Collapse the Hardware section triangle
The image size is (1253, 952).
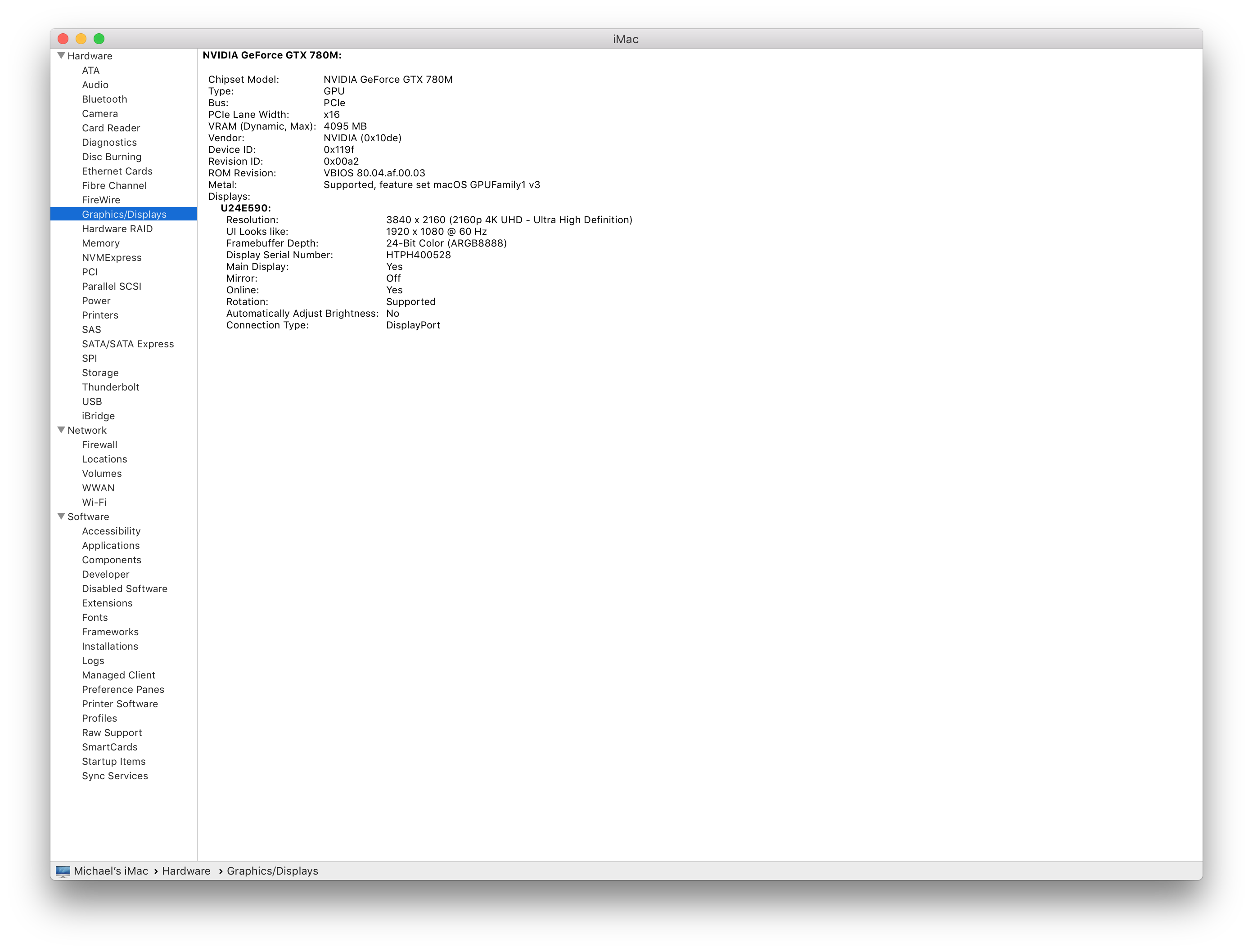[x=61, y=55]
